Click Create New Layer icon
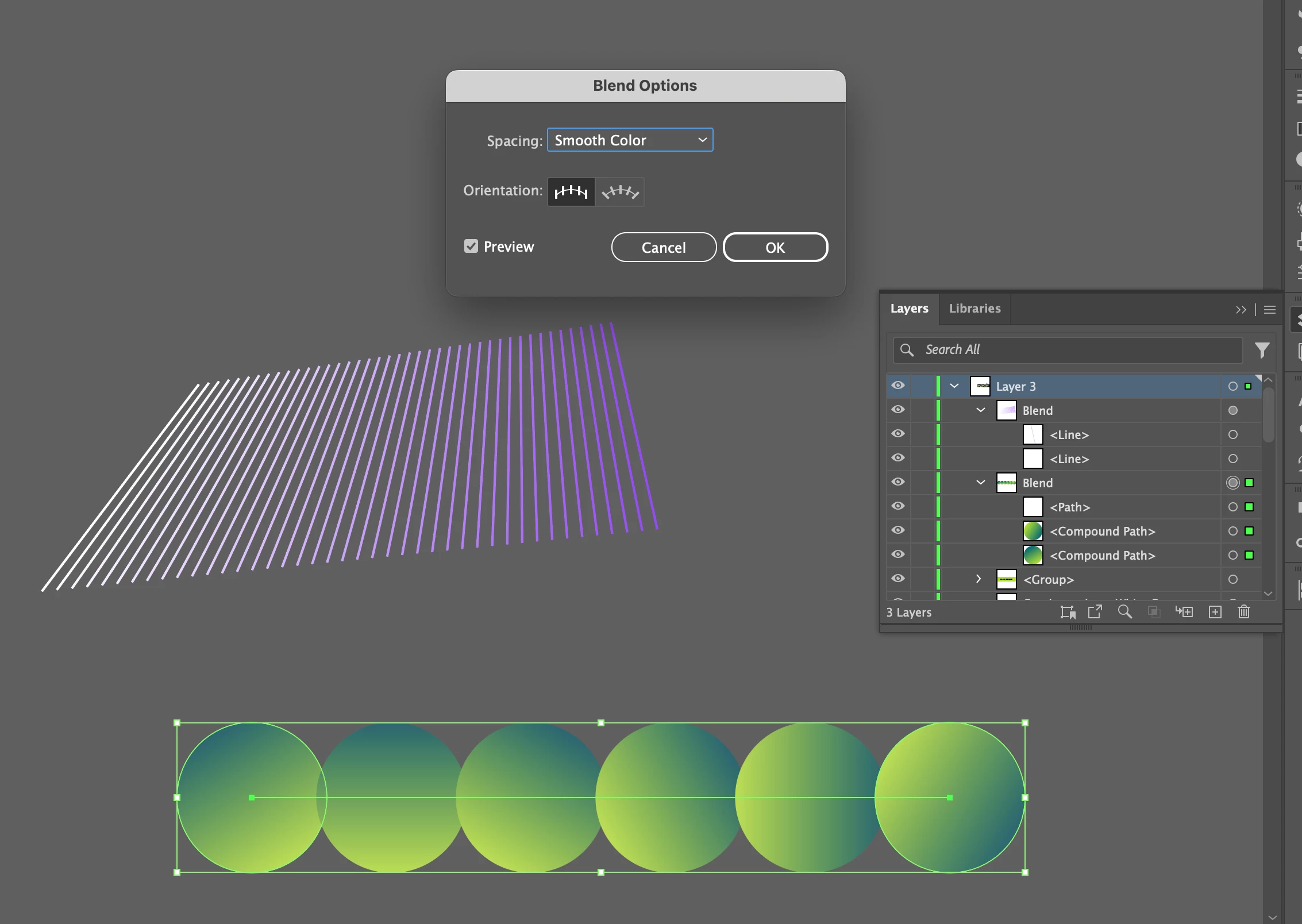This screenshot has height=924, width=1302. point(1215,612)
